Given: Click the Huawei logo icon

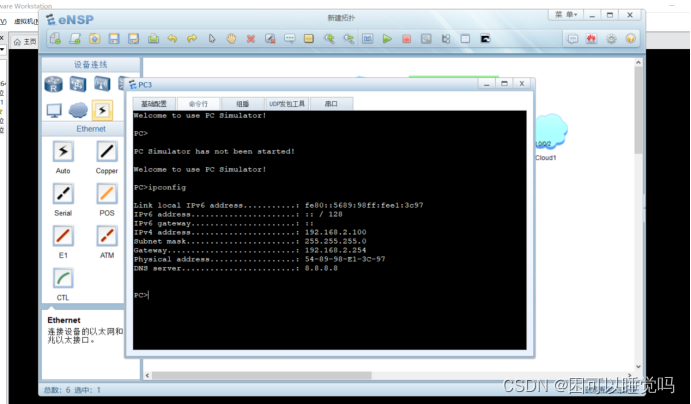Looking at the screenshot, I should (591, 39).
